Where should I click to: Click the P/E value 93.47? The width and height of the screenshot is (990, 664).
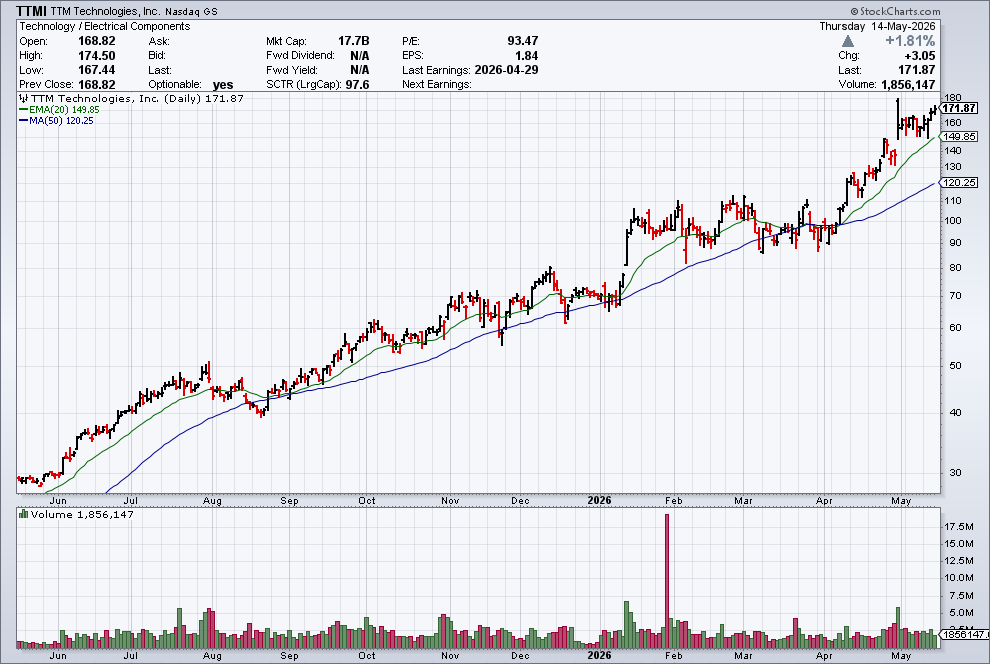click(523, 41)
